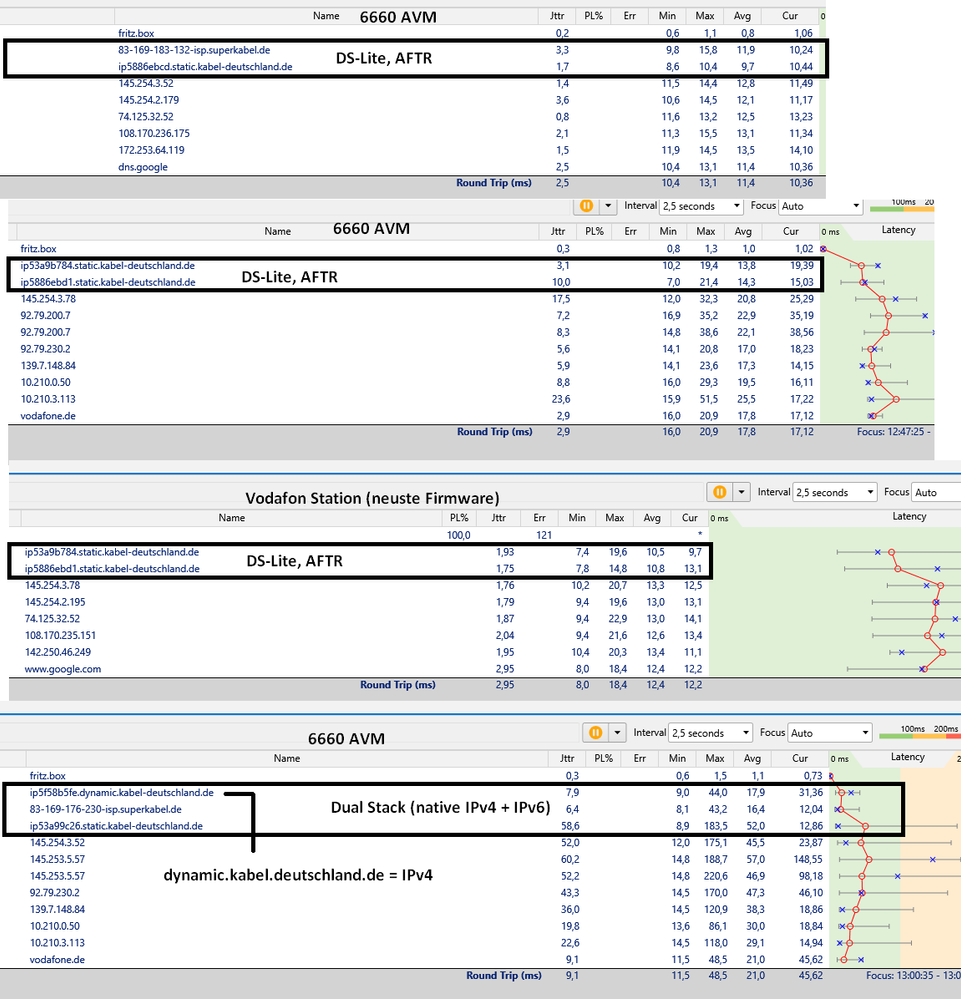This screenshot has width=961, height=999.
Task: Click latency color scale in Dual Stack panel
Action: (920, 736)
